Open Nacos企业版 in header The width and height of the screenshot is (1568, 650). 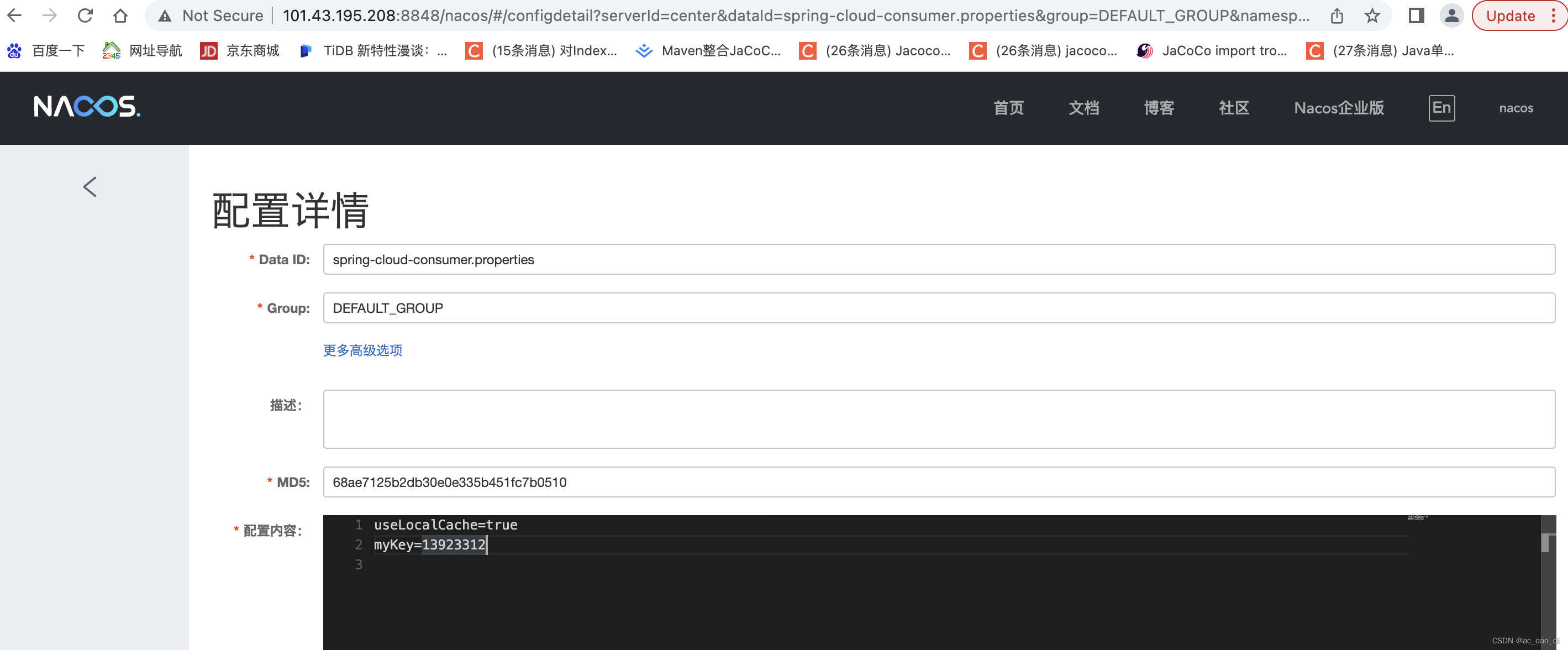click(1339, 108)
